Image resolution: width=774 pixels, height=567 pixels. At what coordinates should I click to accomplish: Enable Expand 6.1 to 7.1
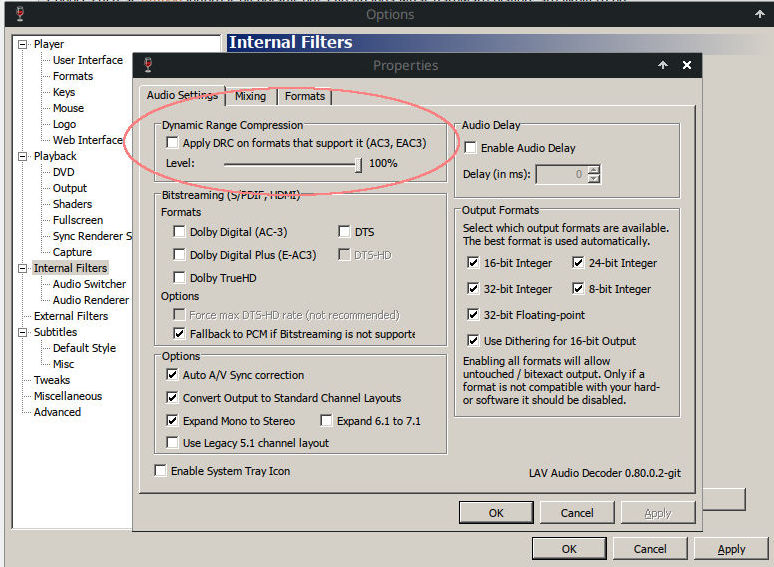click(x=326, y=420)
